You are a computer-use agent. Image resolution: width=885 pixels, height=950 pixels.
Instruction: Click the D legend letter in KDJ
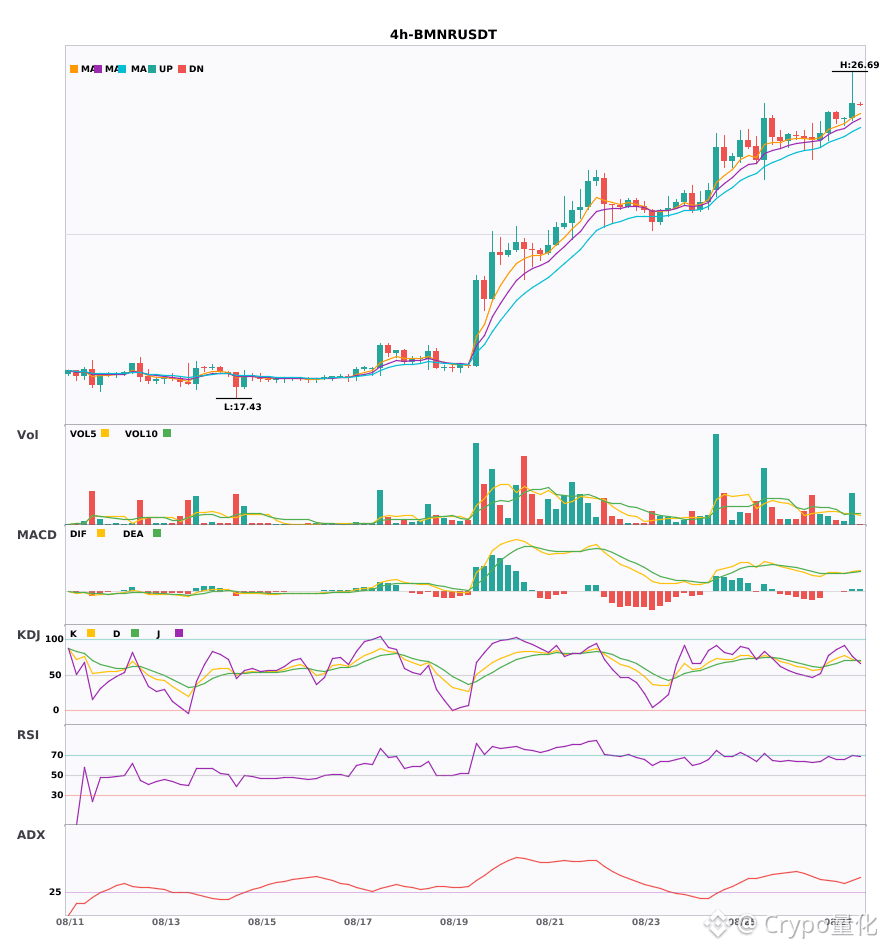117,634
